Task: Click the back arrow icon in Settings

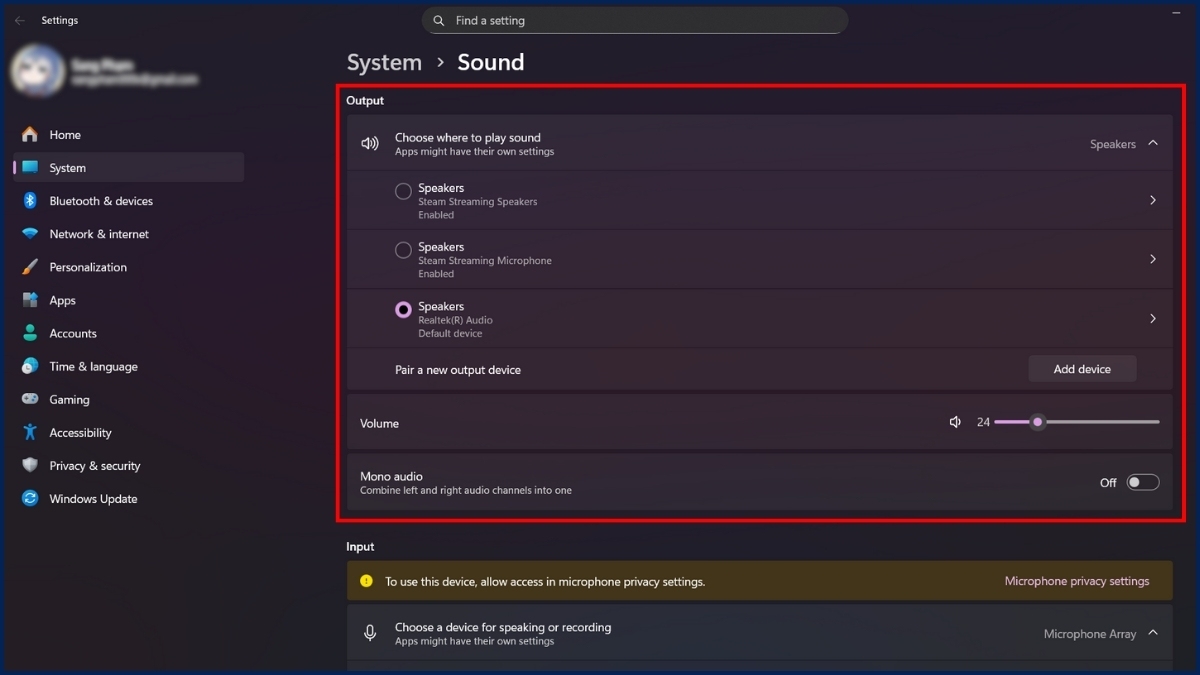Action: click(x=20, y=20)
